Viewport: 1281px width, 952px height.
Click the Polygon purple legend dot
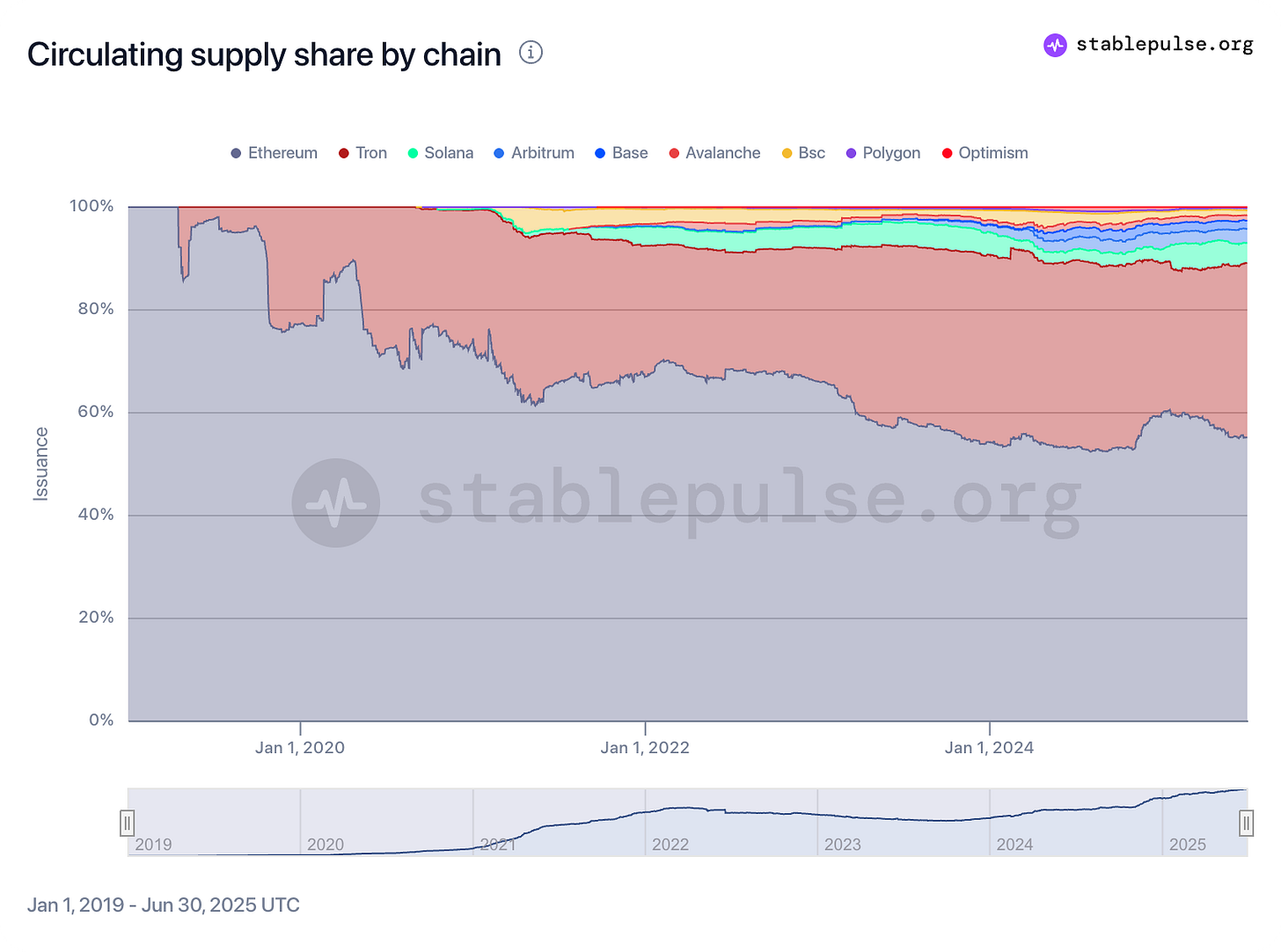point(850,152)
